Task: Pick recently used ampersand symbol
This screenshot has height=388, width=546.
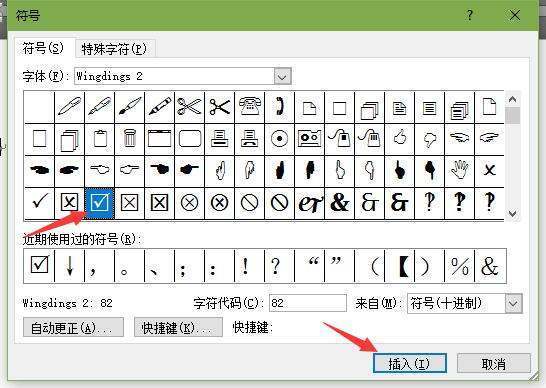Action: pos(490,265)
